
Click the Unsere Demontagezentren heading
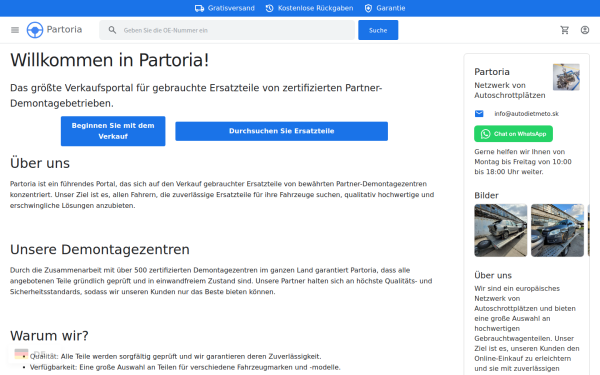(x=100, y=249)
